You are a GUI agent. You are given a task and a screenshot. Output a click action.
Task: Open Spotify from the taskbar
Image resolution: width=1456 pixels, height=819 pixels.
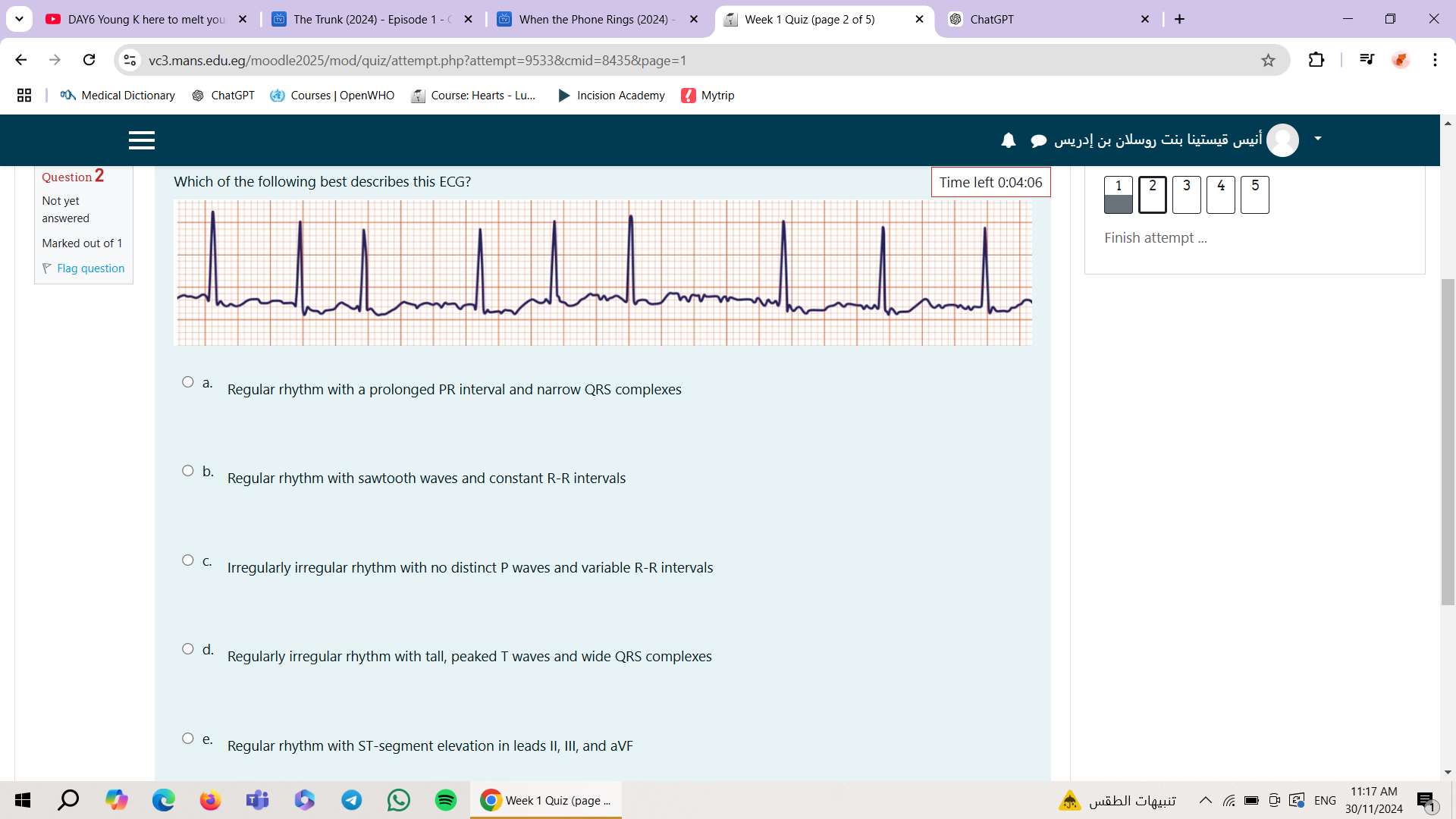point(446,800)
